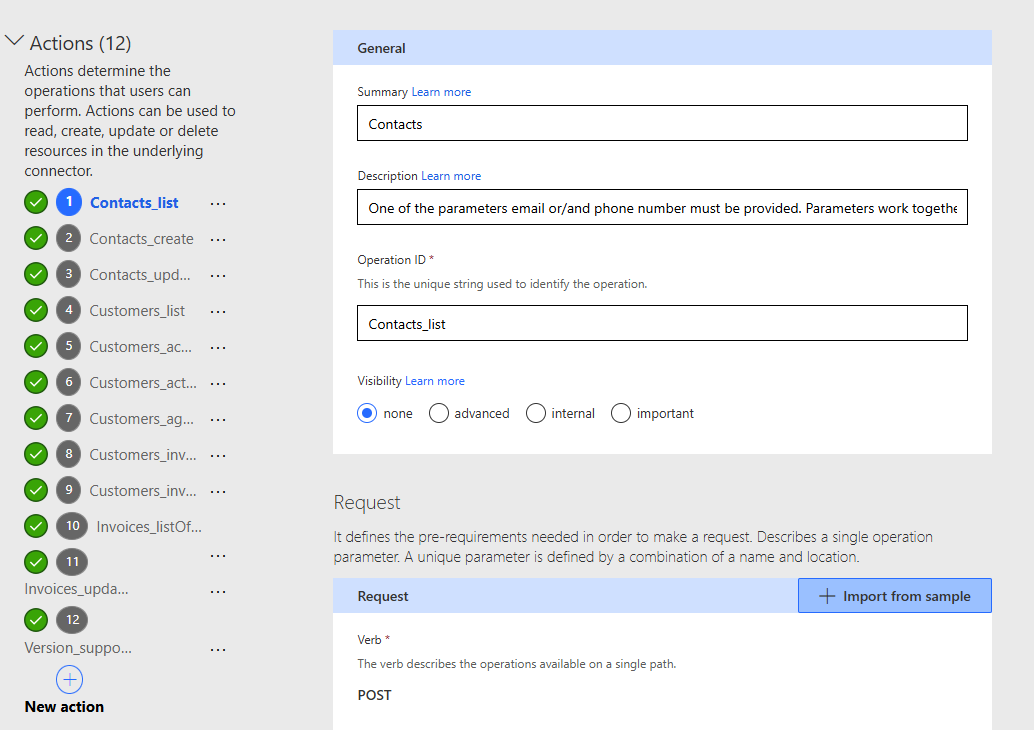Screen dimensions: 1034x730
Task: Click the Import from sample button
Action: pyautogui.click(x=894, y=595)
